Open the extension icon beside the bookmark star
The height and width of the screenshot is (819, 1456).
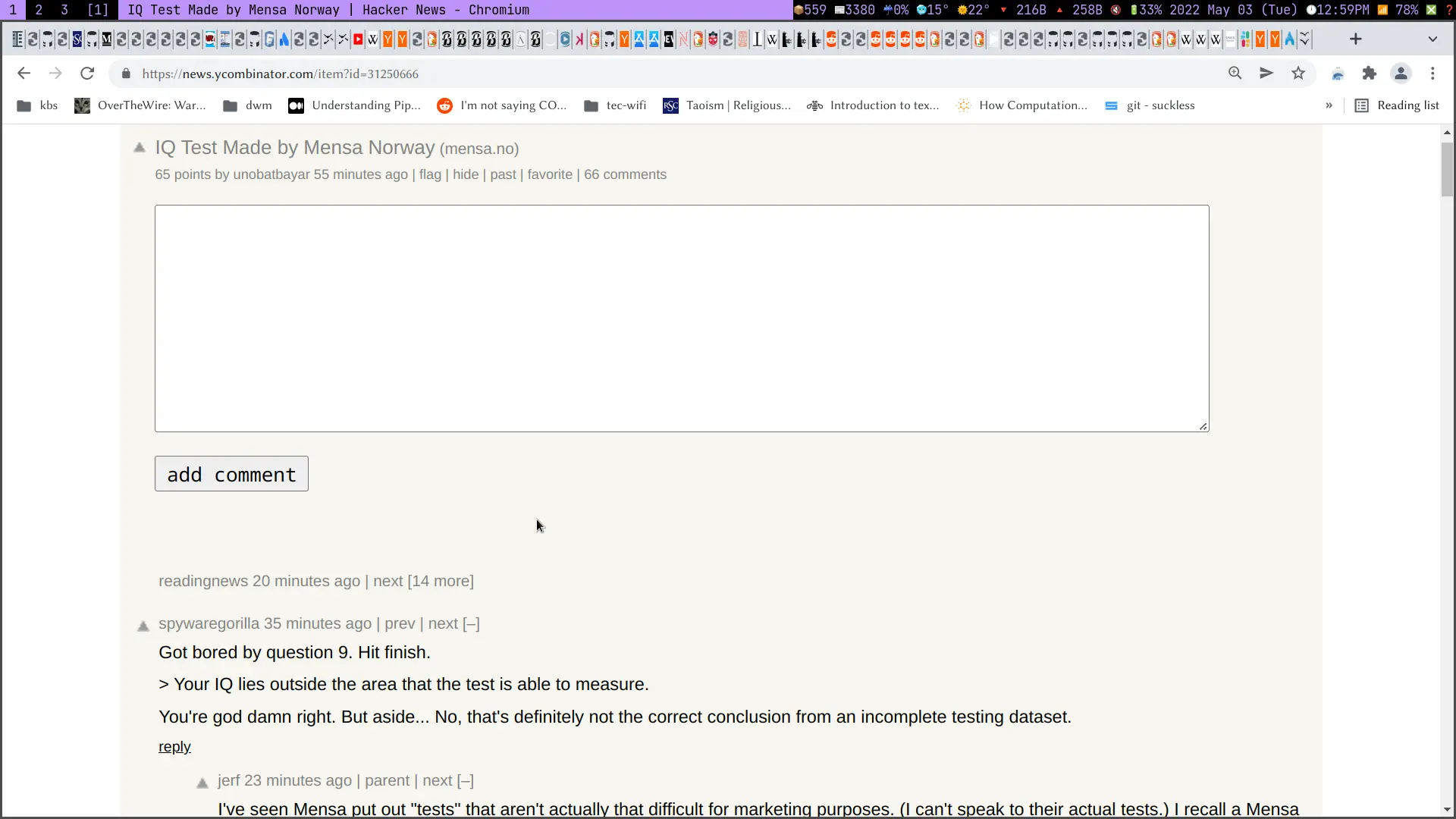[x=1338, y=74]
